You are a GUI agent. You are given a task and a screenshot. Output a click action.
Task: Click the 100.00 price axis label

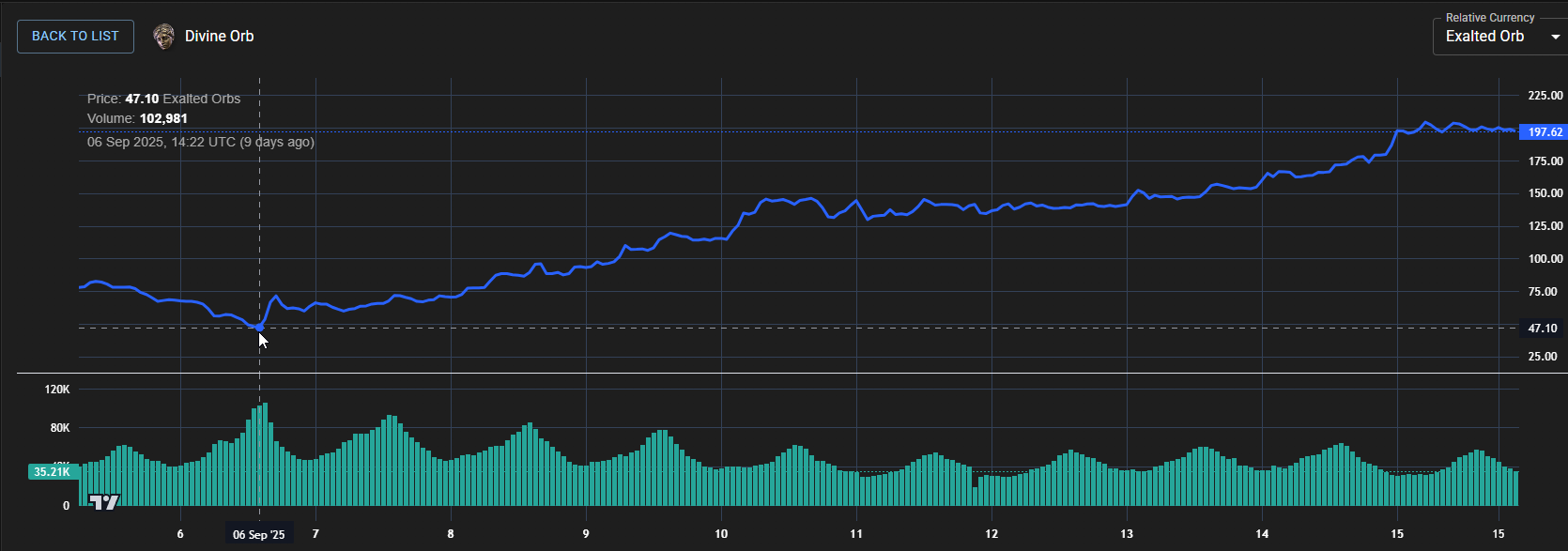click(1545, 259)
